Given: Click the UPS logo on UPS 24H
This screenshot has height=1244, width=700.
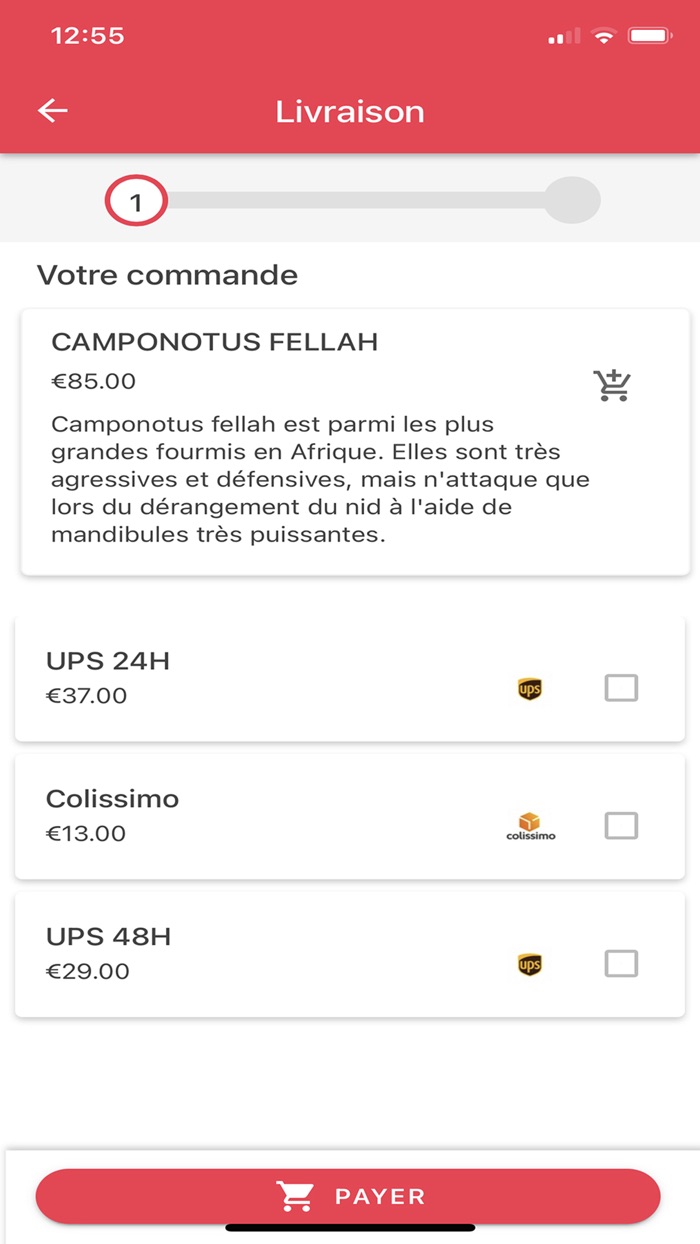Looking at the screenshot, I should point(530,688).
